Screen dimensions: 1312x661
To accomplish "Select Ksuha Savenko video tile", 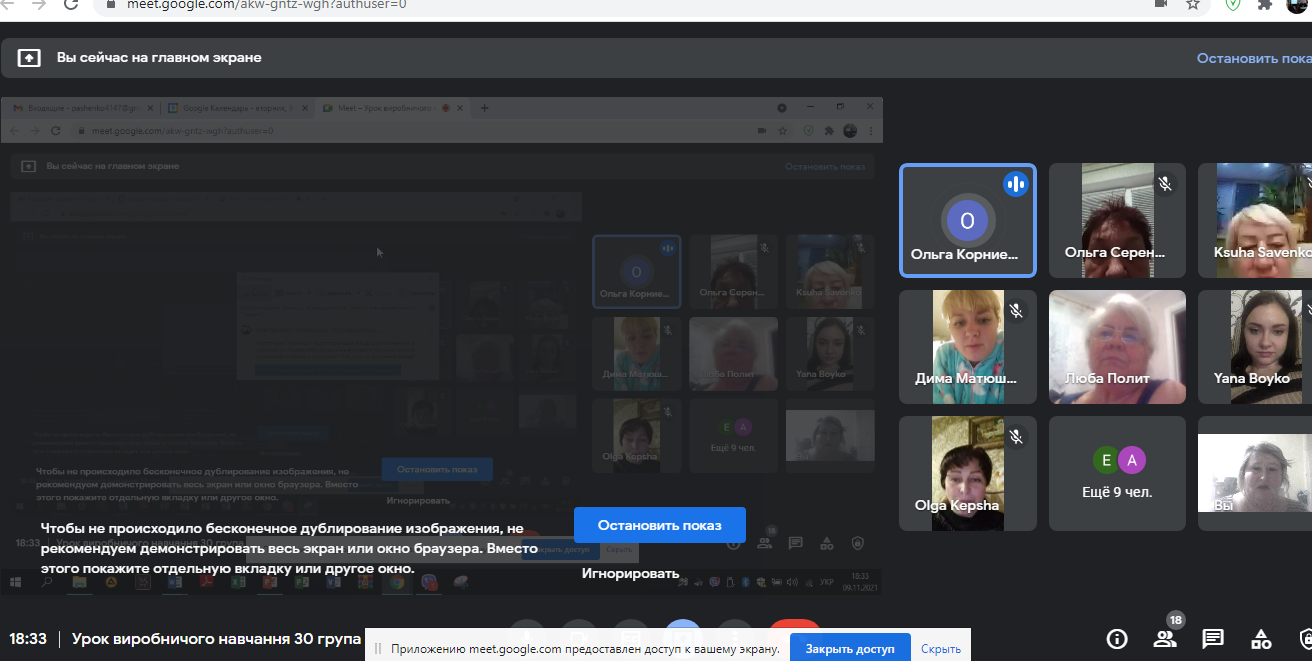I will tap(1255, 220).
